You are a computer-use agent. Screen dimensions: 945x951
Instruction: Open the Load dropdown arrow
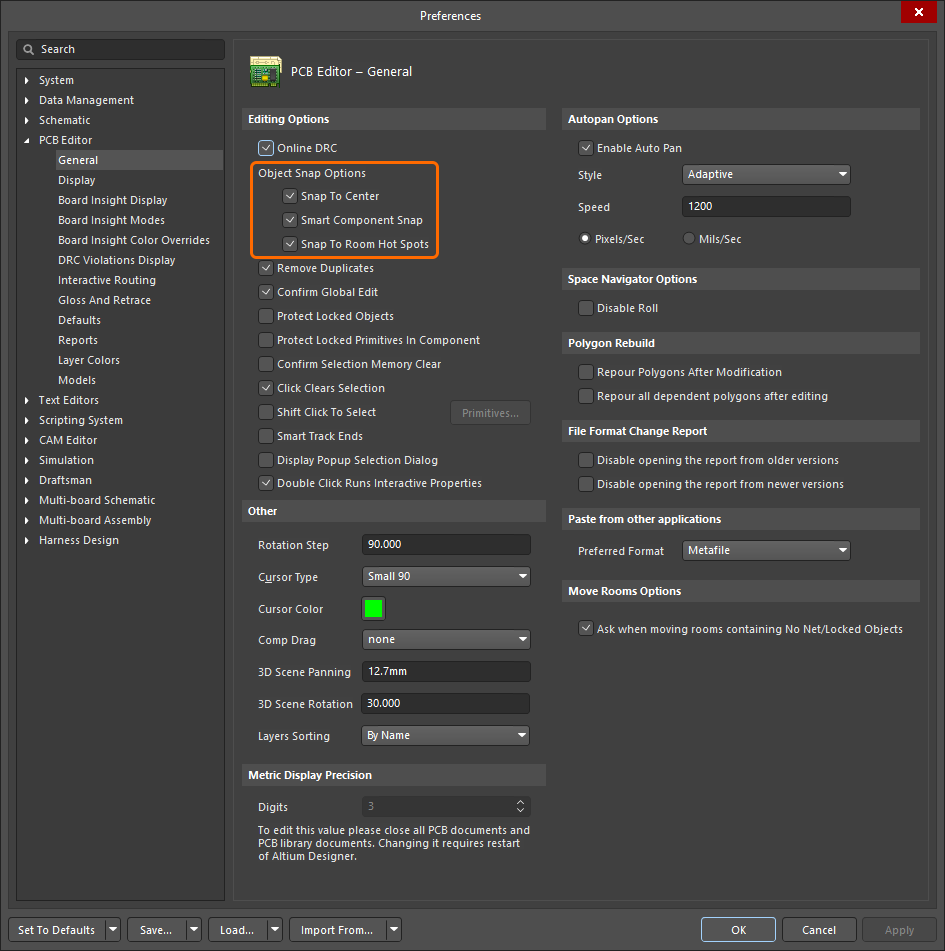point(275,930)
